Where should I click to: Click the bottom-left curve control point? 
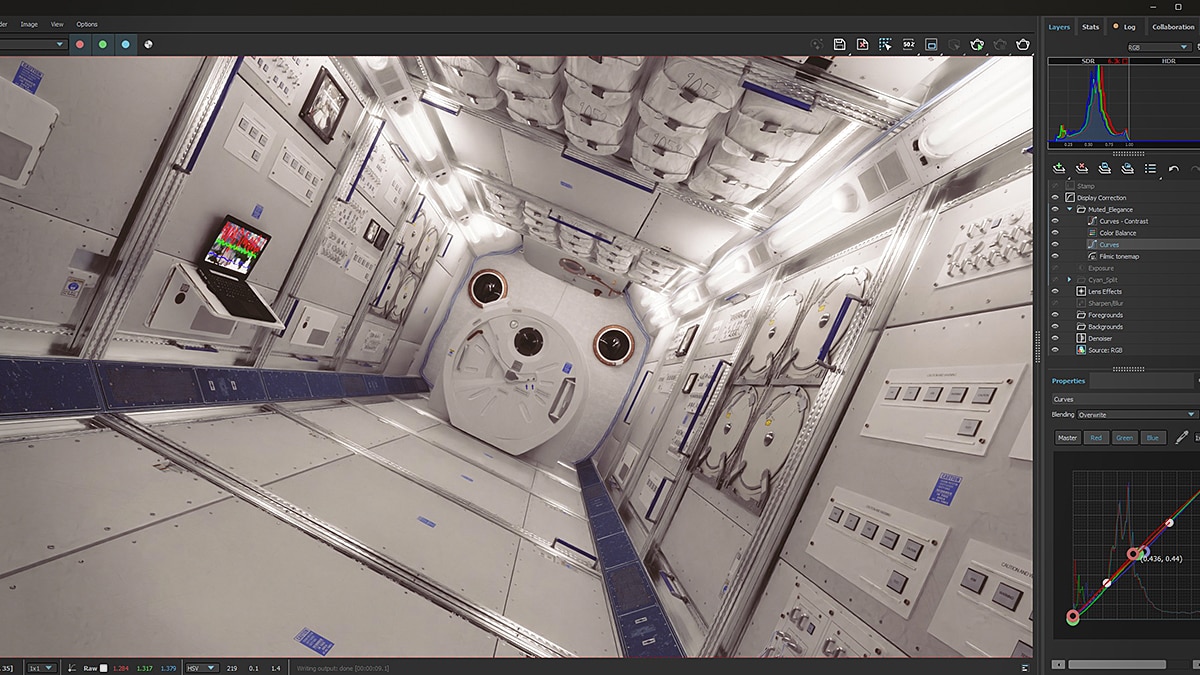tap(1073, 618)
